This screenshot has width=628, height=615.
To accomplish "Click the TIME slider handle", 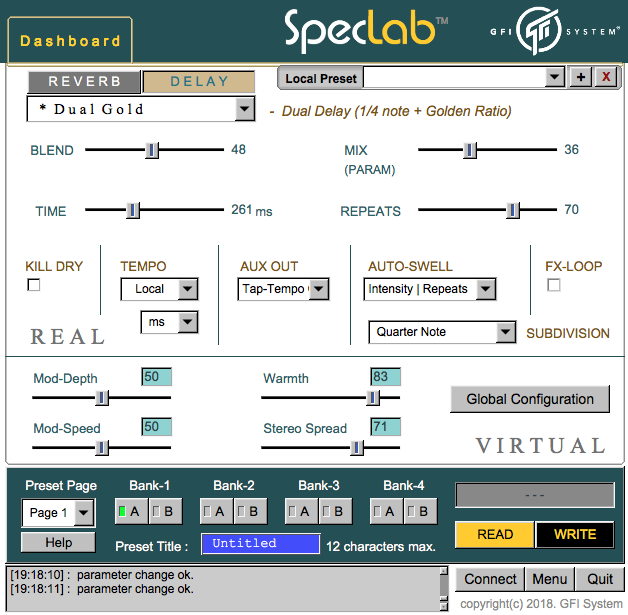I will click(x=133, y=210).
